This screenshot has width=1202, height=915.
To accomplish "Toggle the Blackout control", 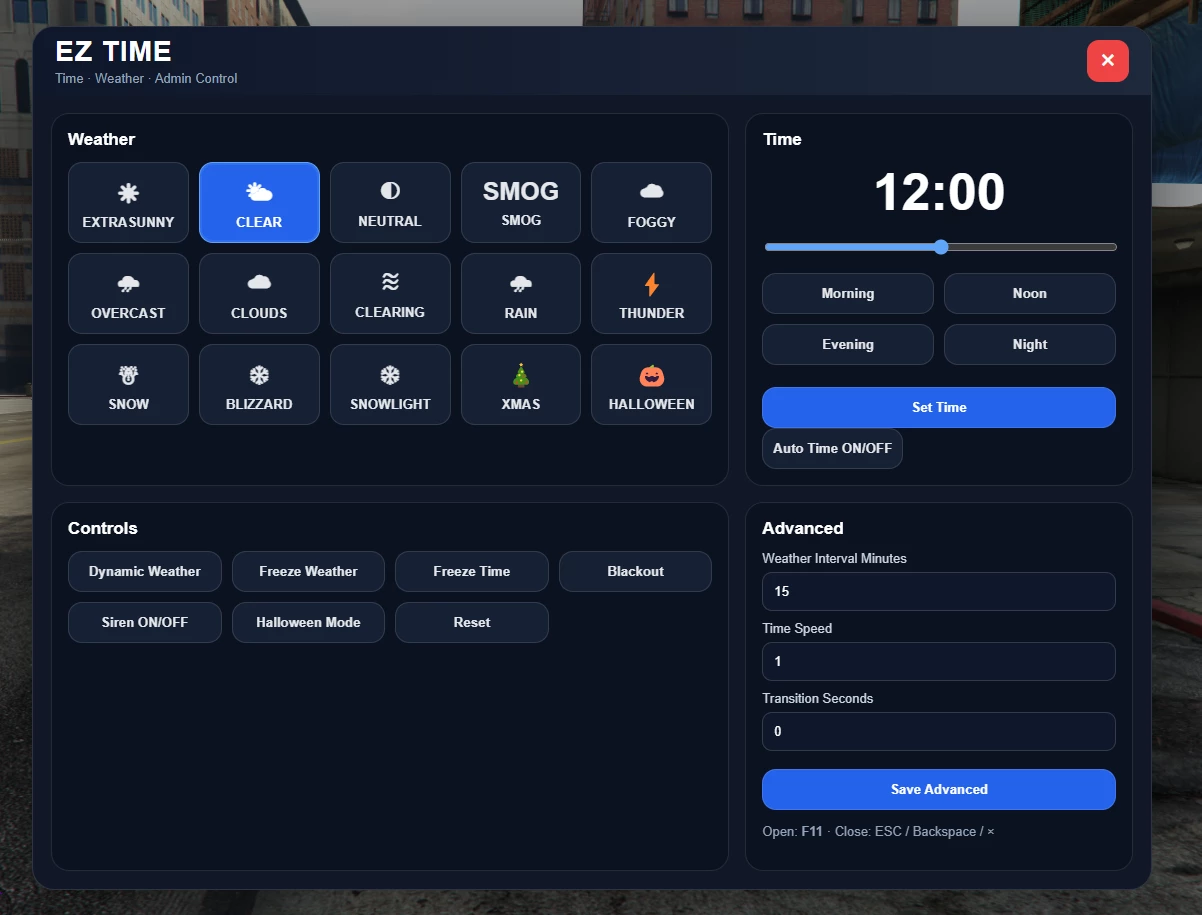I will pos(635,571).
